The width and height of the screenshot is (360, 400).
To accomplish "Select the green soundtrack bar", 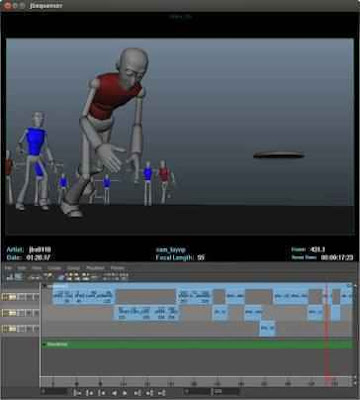I will (197, 344).
